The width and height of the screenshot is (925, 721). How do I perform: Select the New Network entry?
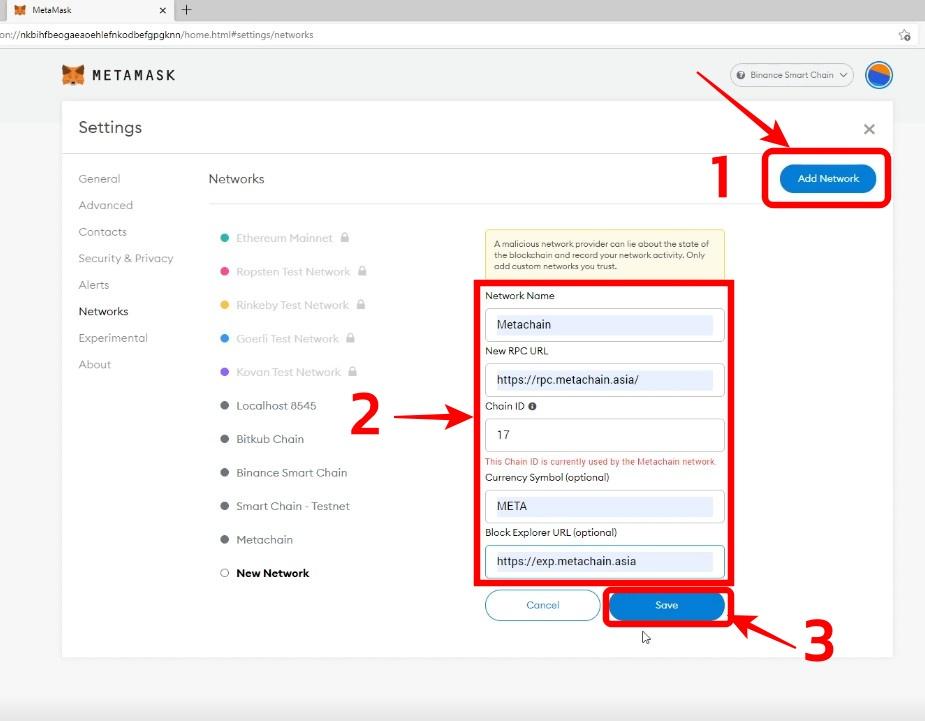273,573
